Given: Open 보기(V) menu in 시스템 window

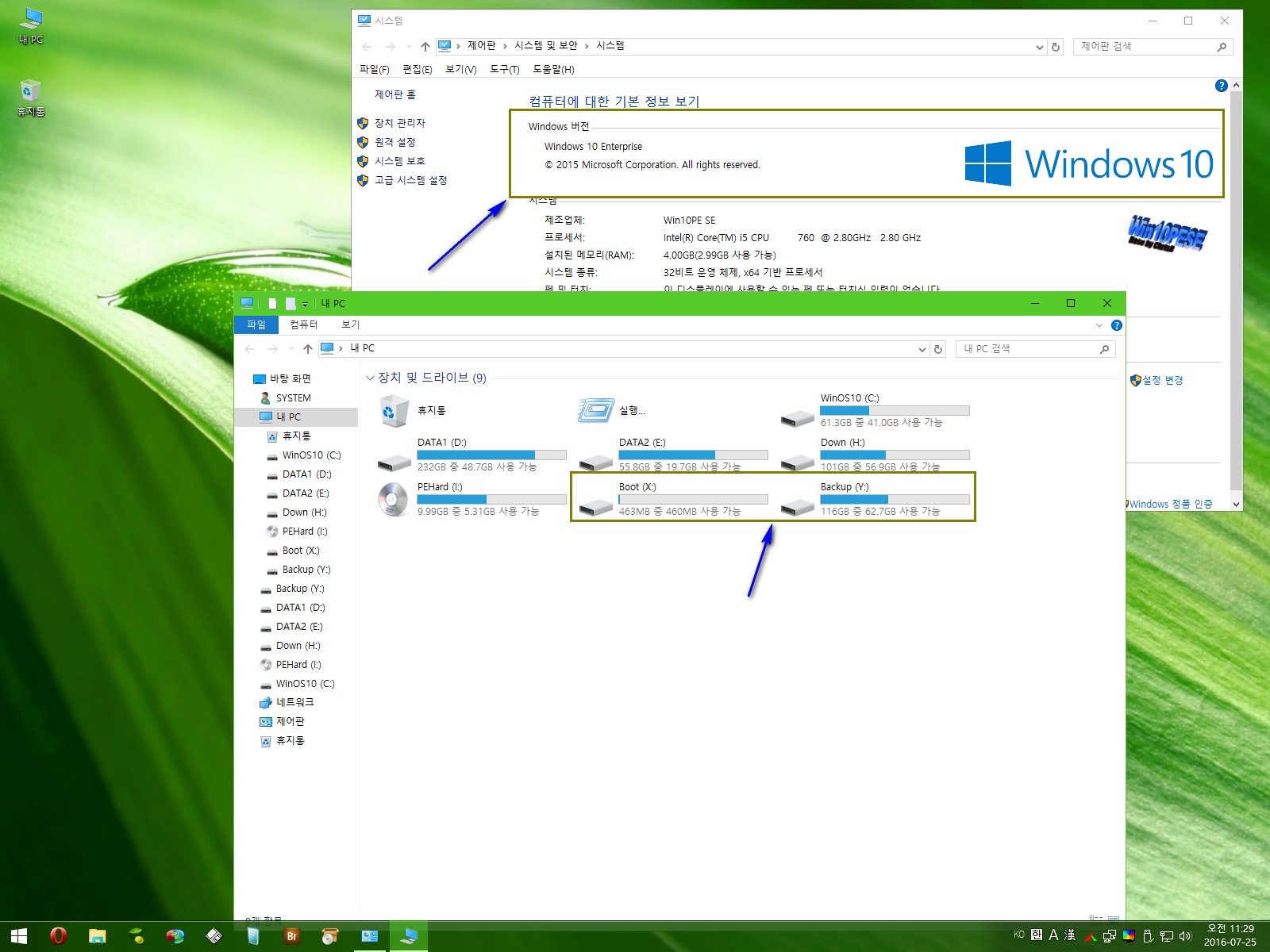Looking at the screenshot, I should [x=460, y=69].
